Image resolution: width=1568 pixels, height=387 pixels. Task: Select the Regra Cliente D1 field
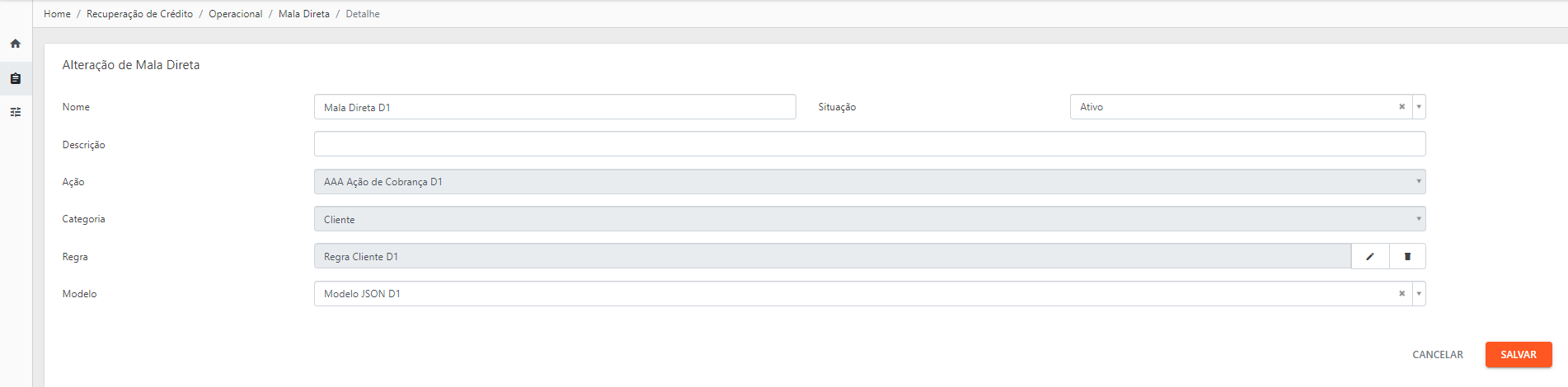click(x=833, y=256)
